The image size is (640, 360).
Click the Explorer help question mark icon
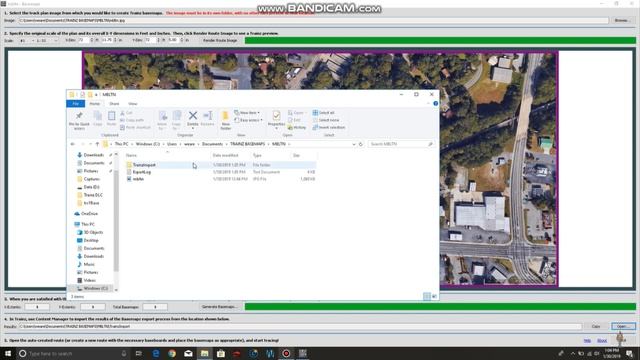point(436,104)
